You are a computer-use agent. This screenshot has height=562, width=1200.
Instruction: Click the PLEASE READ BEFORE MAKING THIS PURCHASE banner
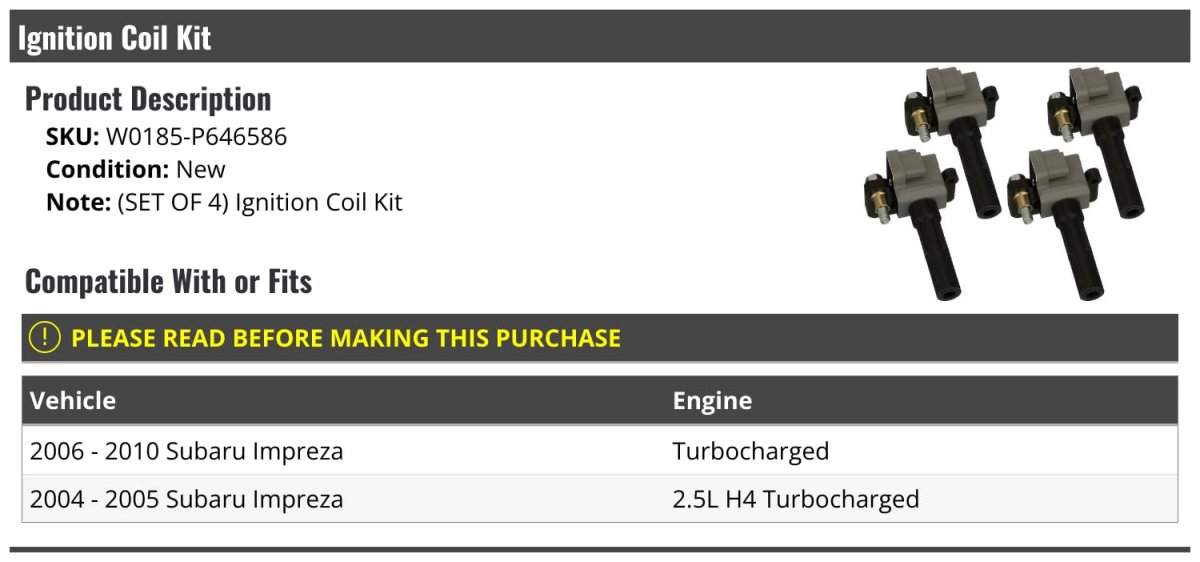(x=600, y=338)
